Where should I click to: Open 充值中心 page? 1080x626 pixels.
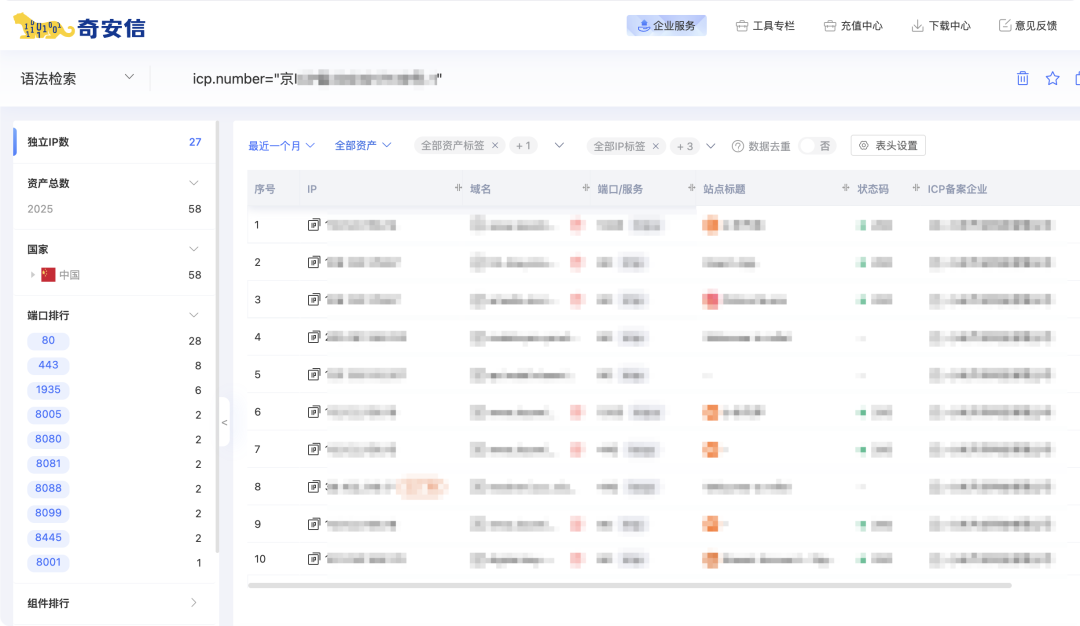point(853,25)
